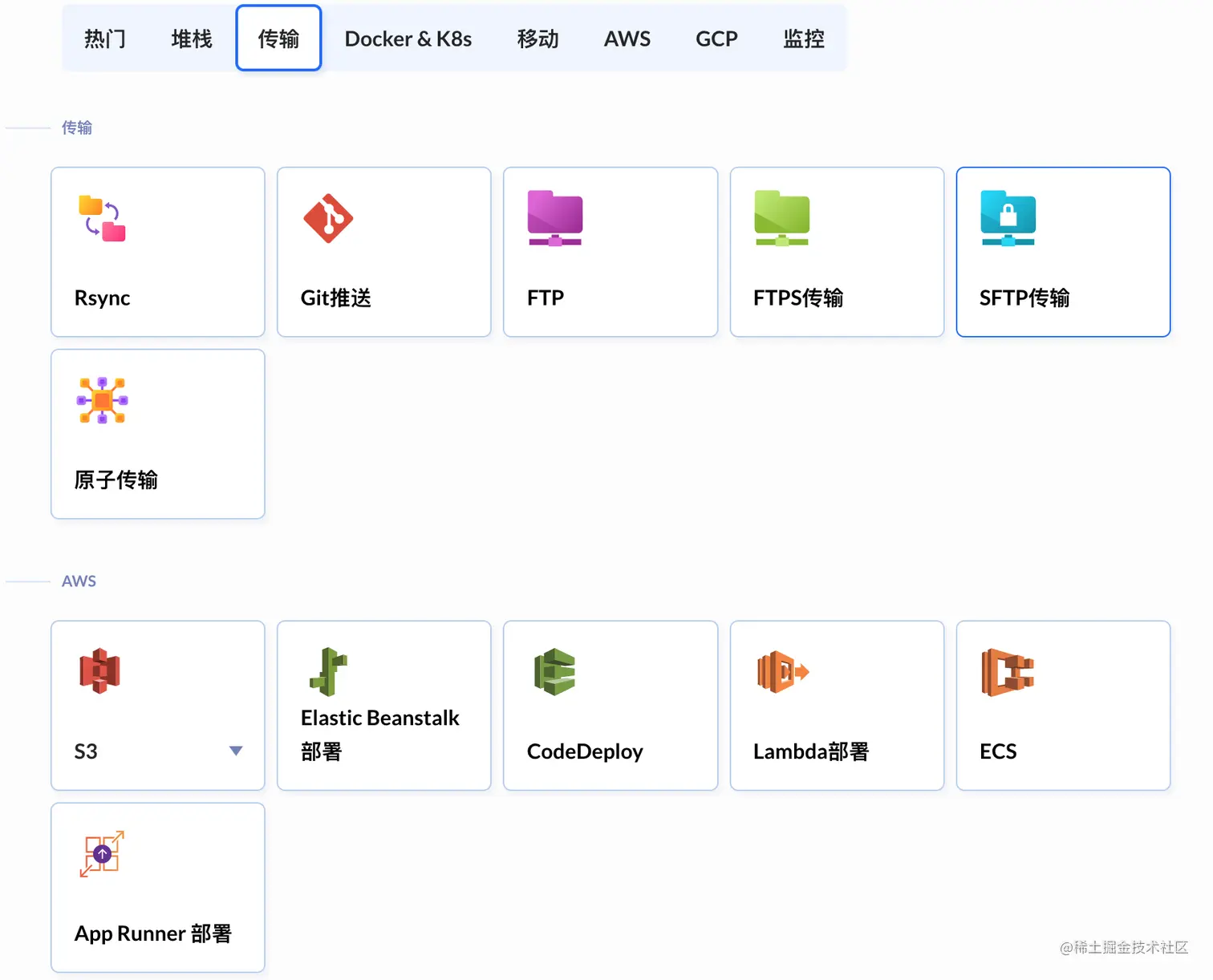Click the red Git push icon
The width and height of the screenshot is (1213, 980).
[x=328, y=218]
